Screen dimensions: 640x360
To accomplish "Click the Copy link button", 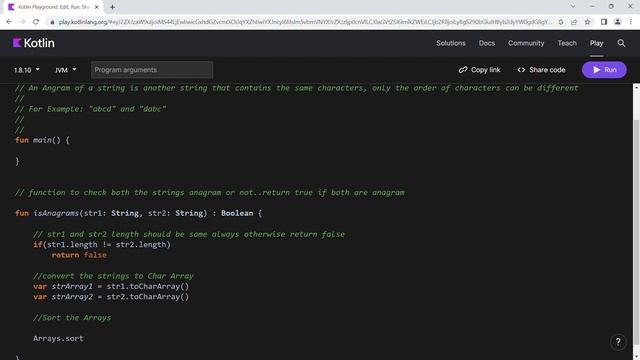I will 479,70.
